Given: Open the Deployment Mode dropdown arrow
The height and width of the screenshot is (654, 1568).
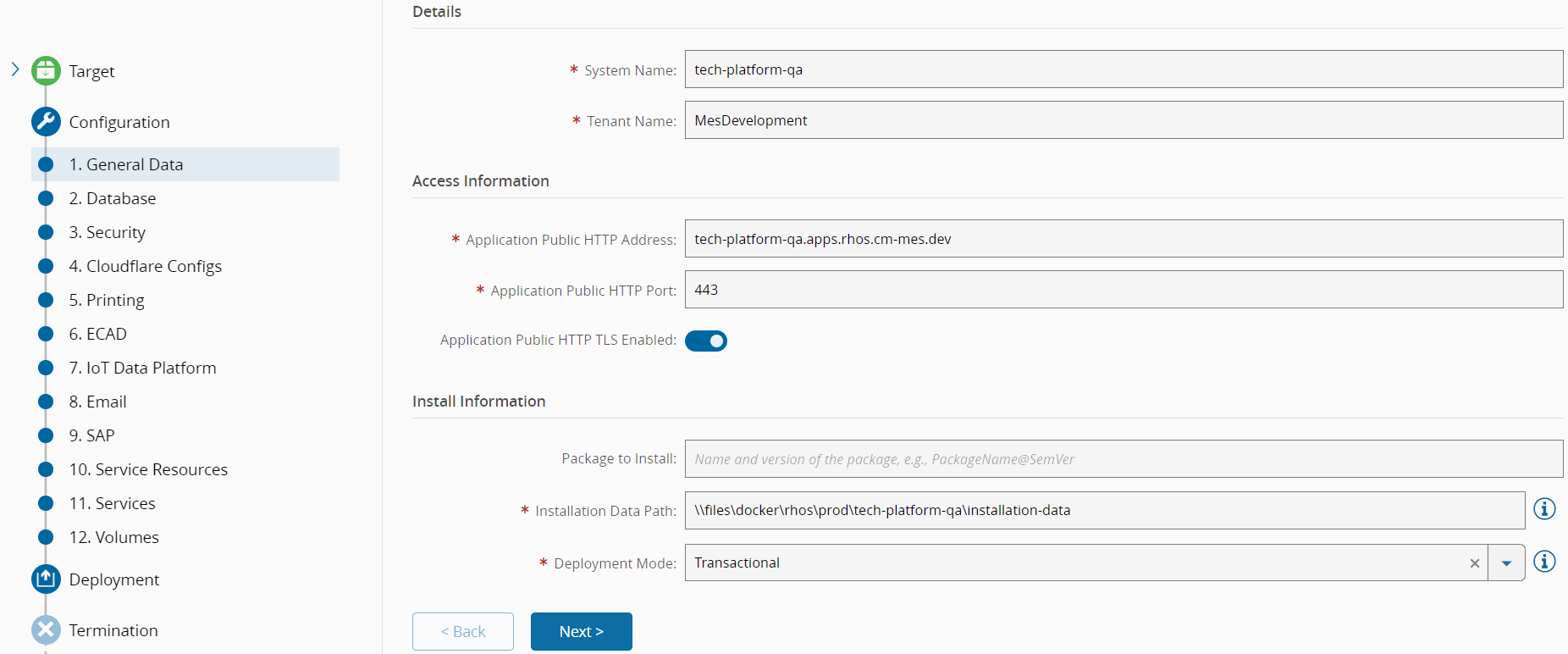Looking at the screenshot, I should (x=1506, y=563).
